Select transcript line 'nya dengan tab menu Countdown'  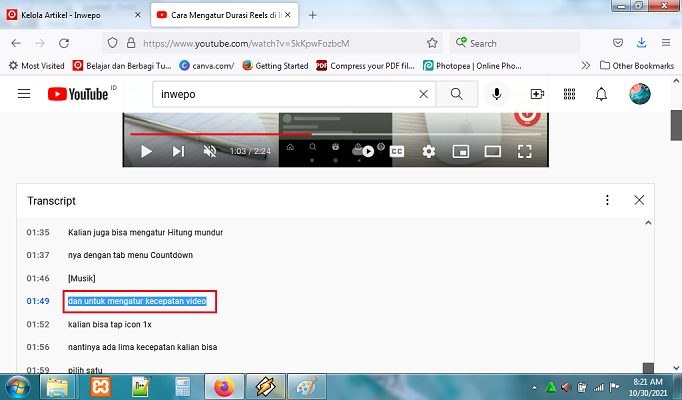(x=130, y=255)
